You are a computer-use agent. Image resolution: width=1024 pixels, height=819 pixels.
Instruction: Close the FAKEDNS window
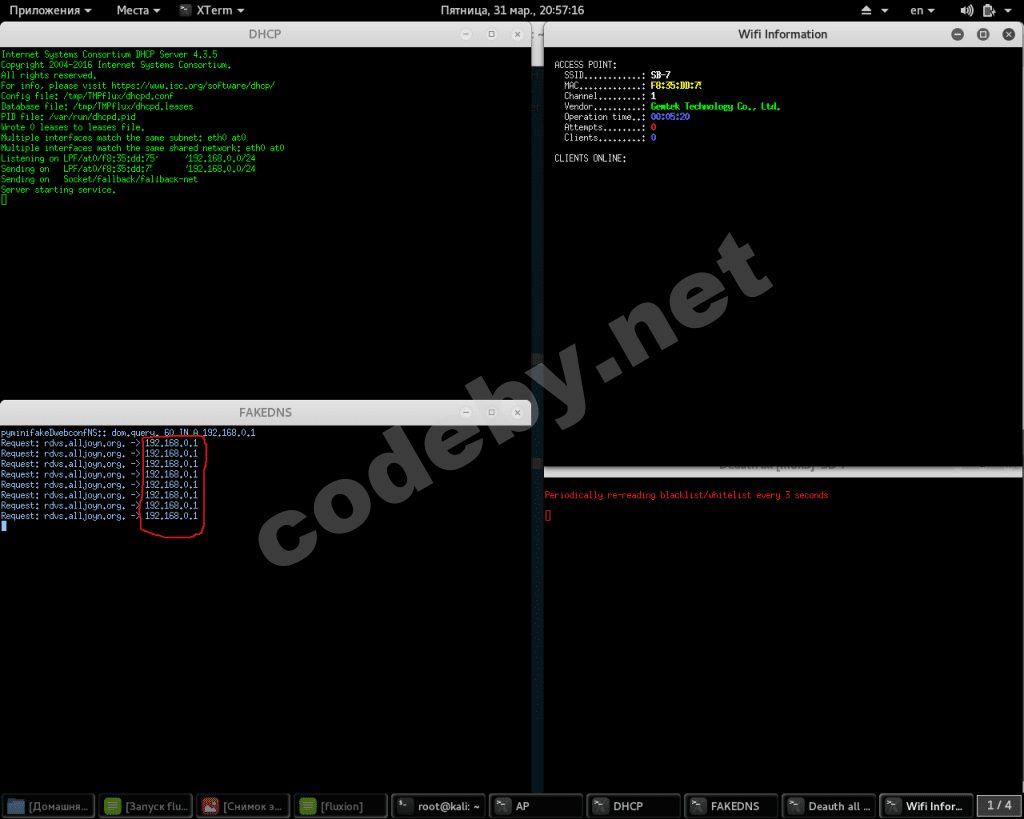point(517,412)
